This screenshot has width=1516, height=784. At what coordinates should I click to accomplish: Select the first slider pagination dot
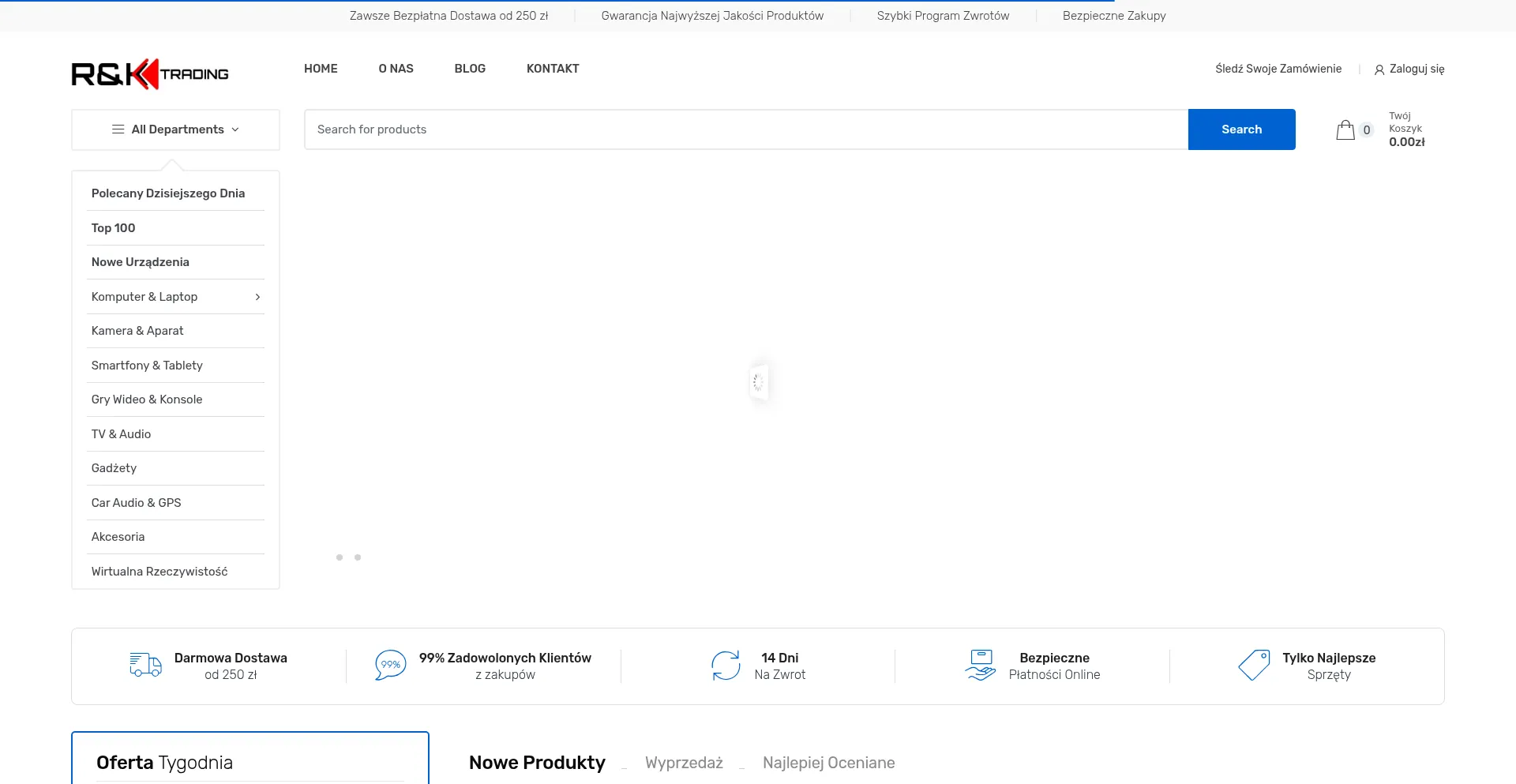click(x=340, y=557)
